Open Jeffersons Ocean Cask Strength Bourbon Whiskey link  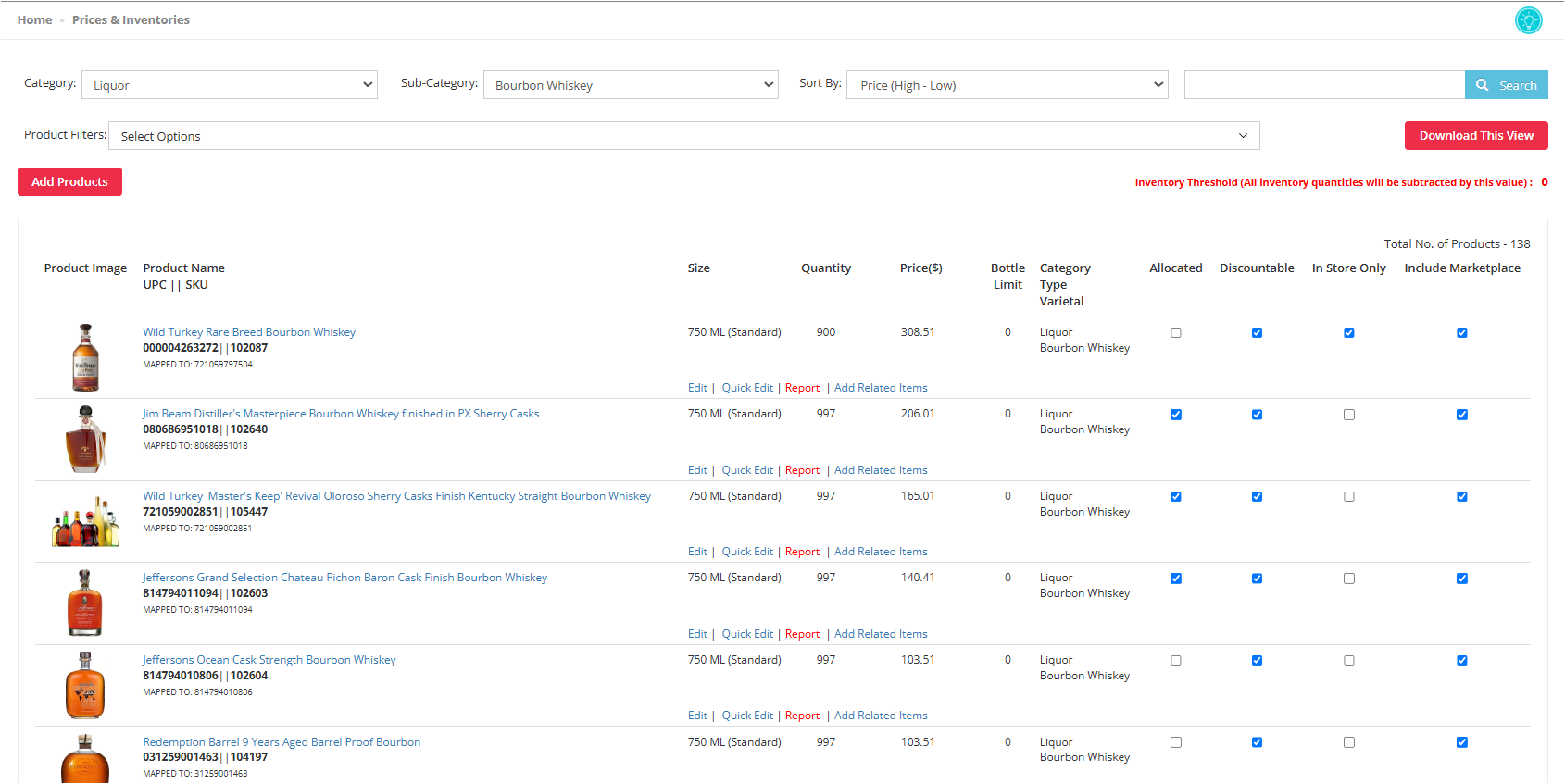click(269, 660)
